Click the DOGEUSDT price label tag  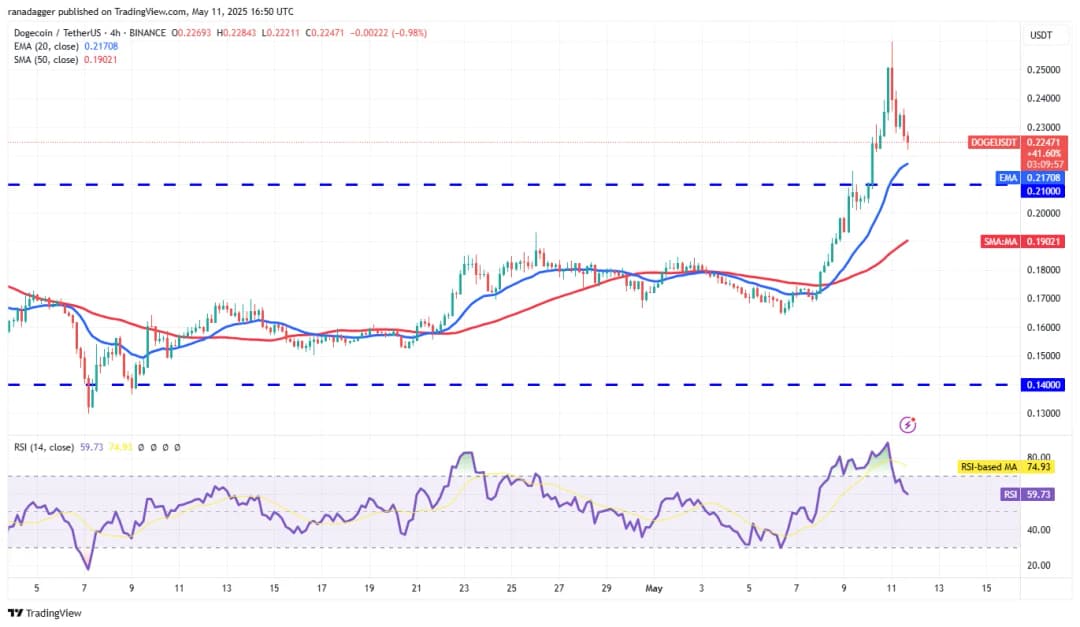[x=992, y=143]
